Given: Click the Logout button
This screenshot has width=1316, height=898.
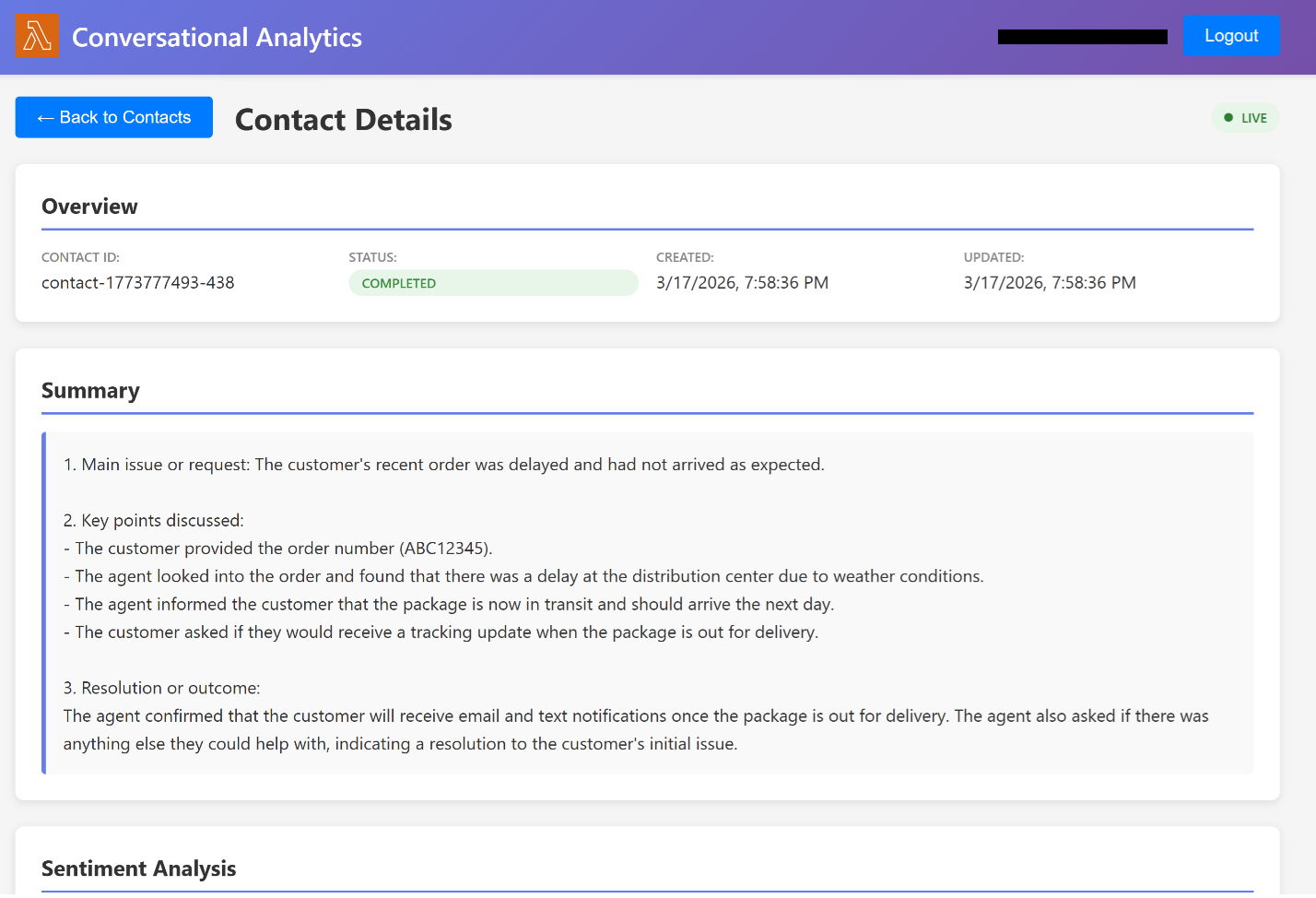Looking at the screenshot, I should tap(1231, 36).
